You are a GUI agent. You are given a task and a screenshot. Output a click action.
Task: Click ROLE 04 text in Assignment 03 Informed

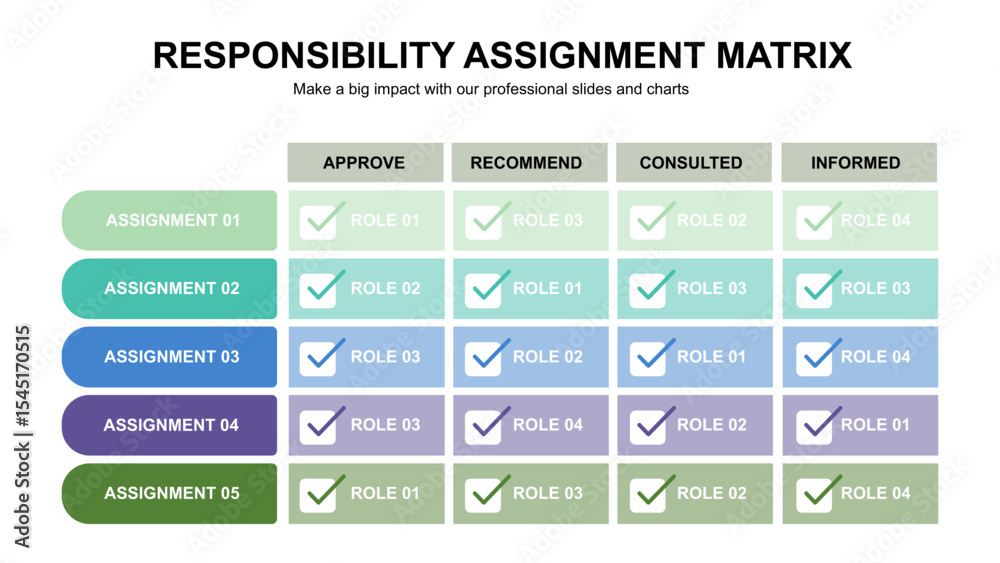point(875,356)
